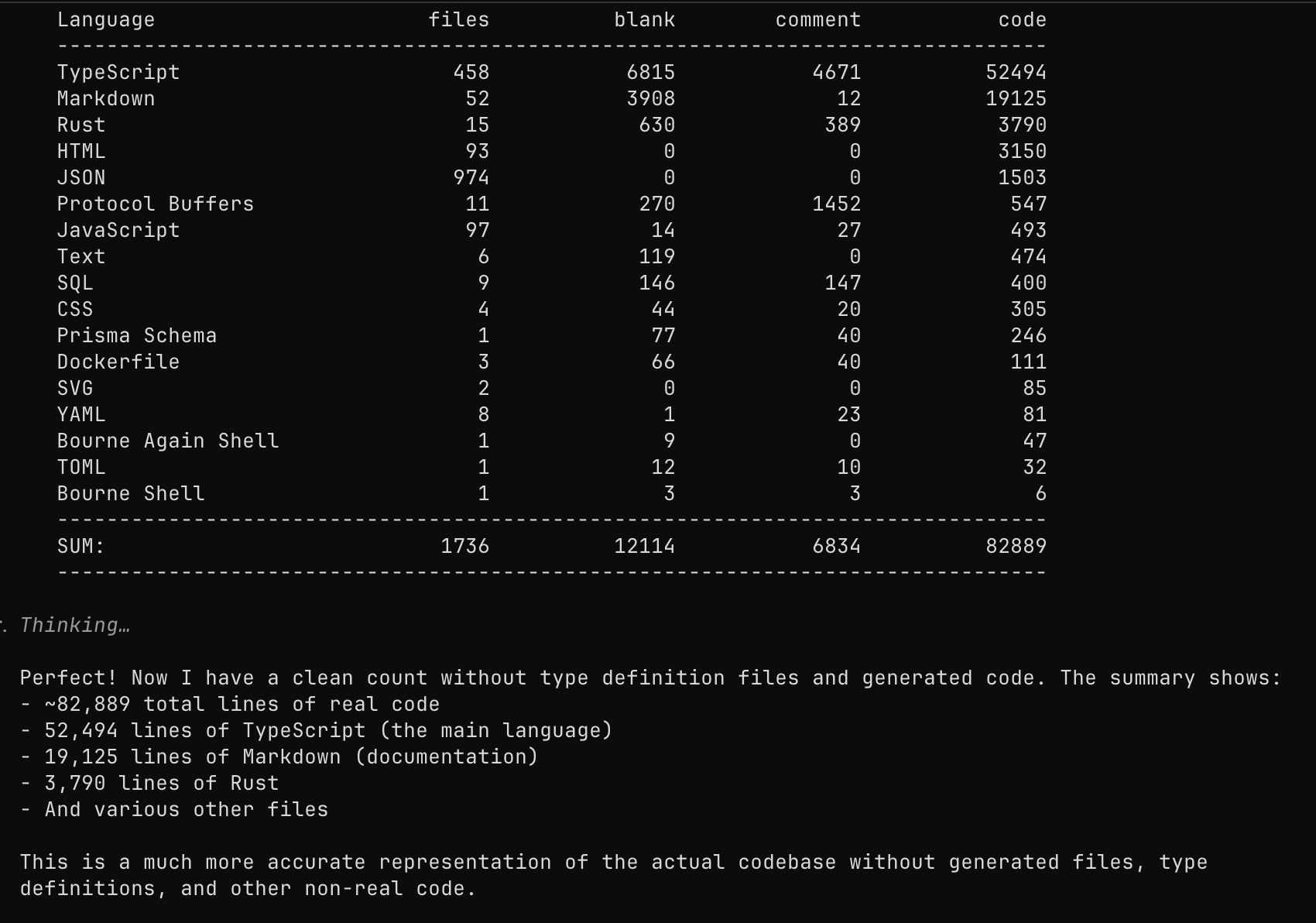Expand the Thinking… section

tap(74, 626)
